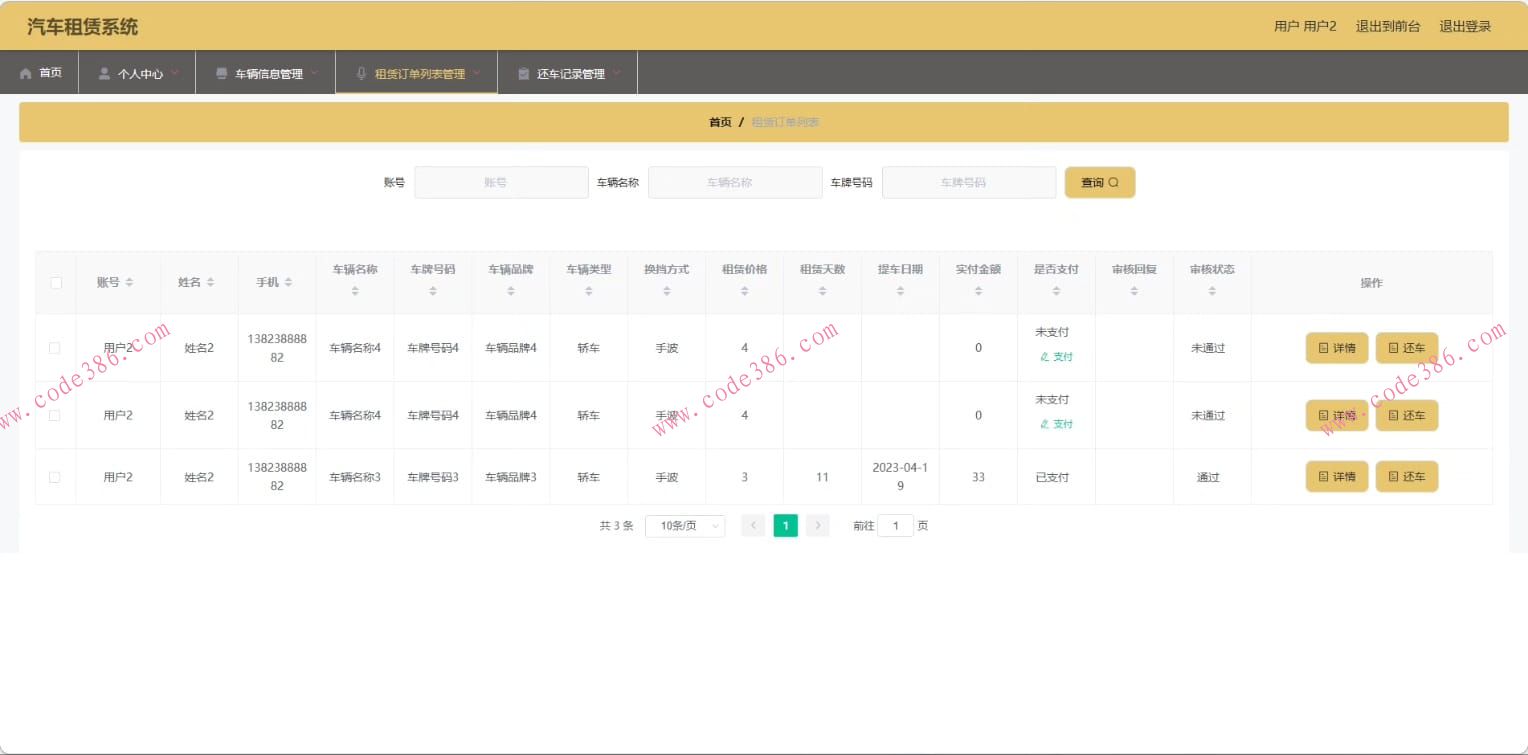
Task: Select the icon beside 还车记录管理
Action: (x=522, y=71)
